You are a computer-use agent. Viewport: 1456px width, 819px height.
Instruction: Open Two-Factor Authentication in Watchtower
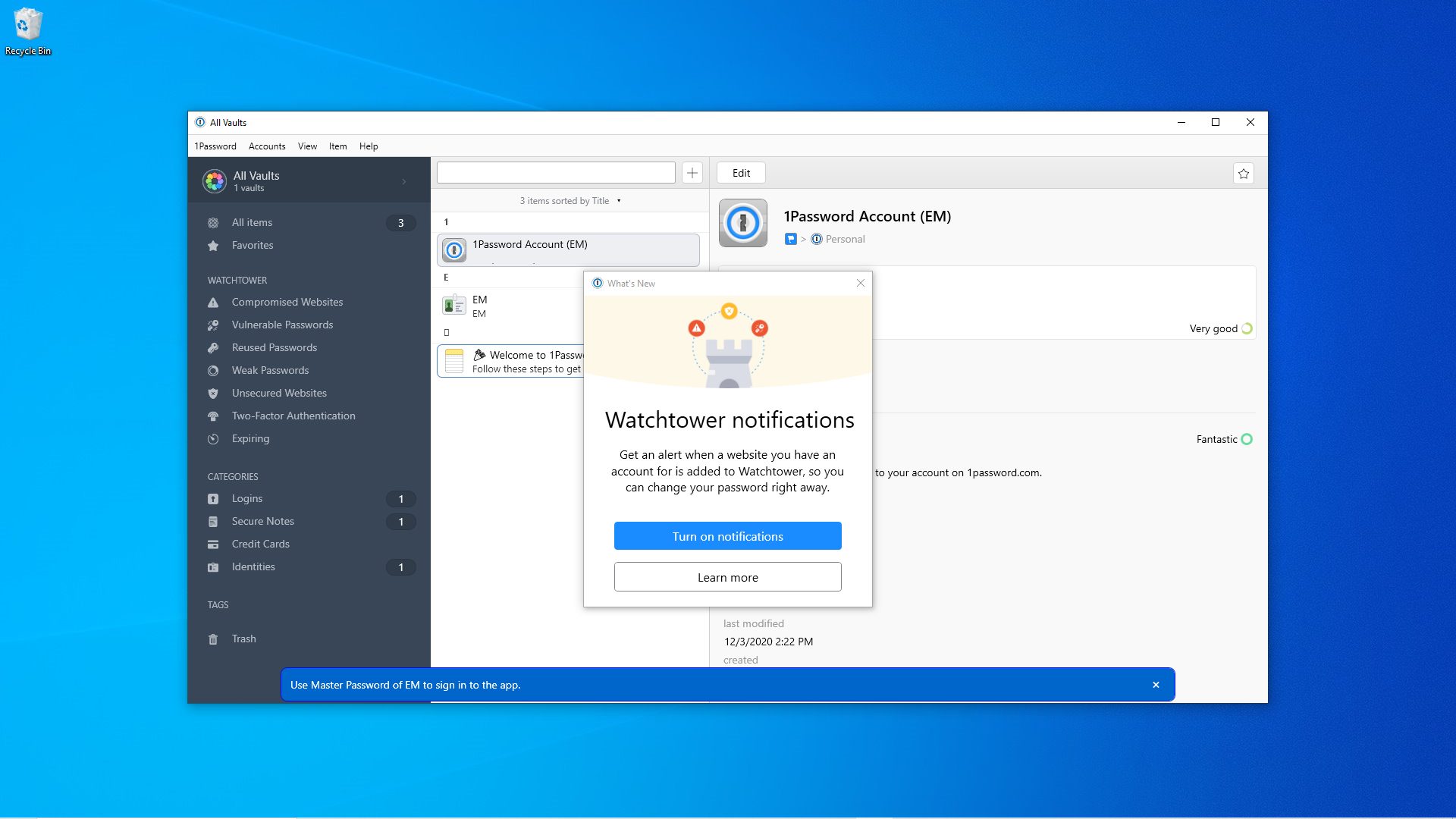click(293, 416)
